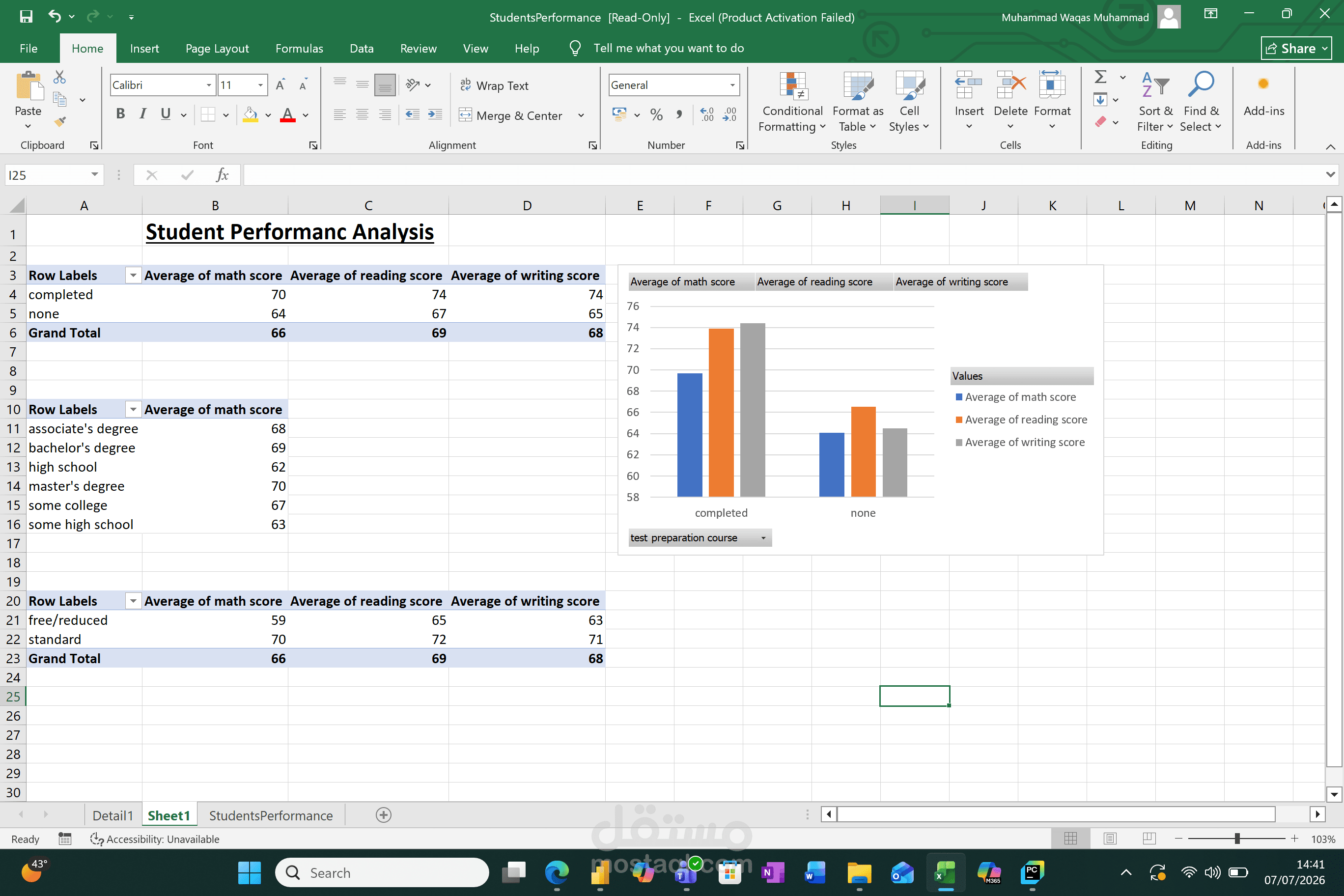The height and width of the screenshot is (896, 1344).
Task: Open Sort & Filter menu
Action: click(x=1155, y=102)
